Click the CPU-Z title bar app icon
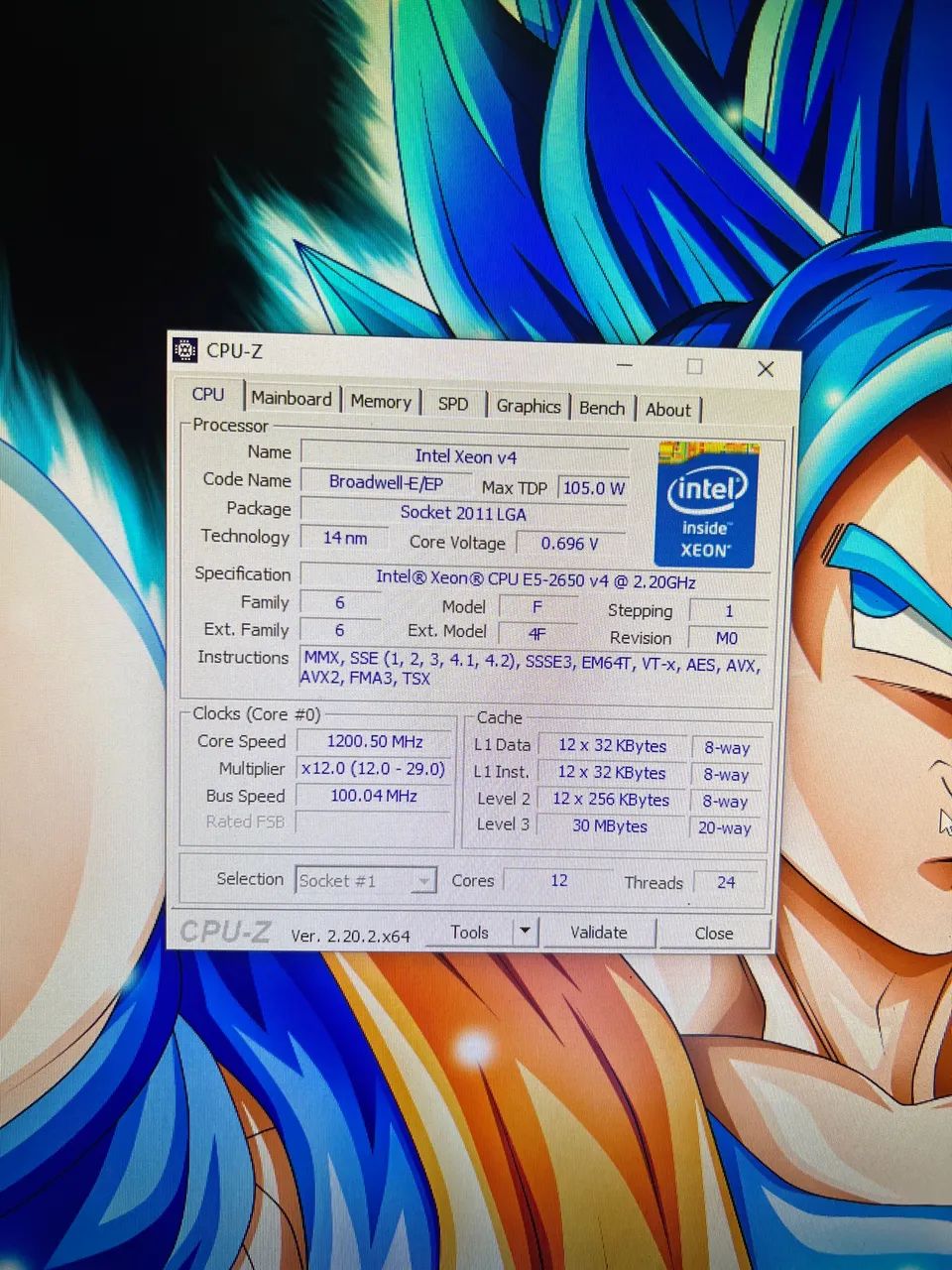Viewport: 952px width, 1270px height. pos(185,349)
